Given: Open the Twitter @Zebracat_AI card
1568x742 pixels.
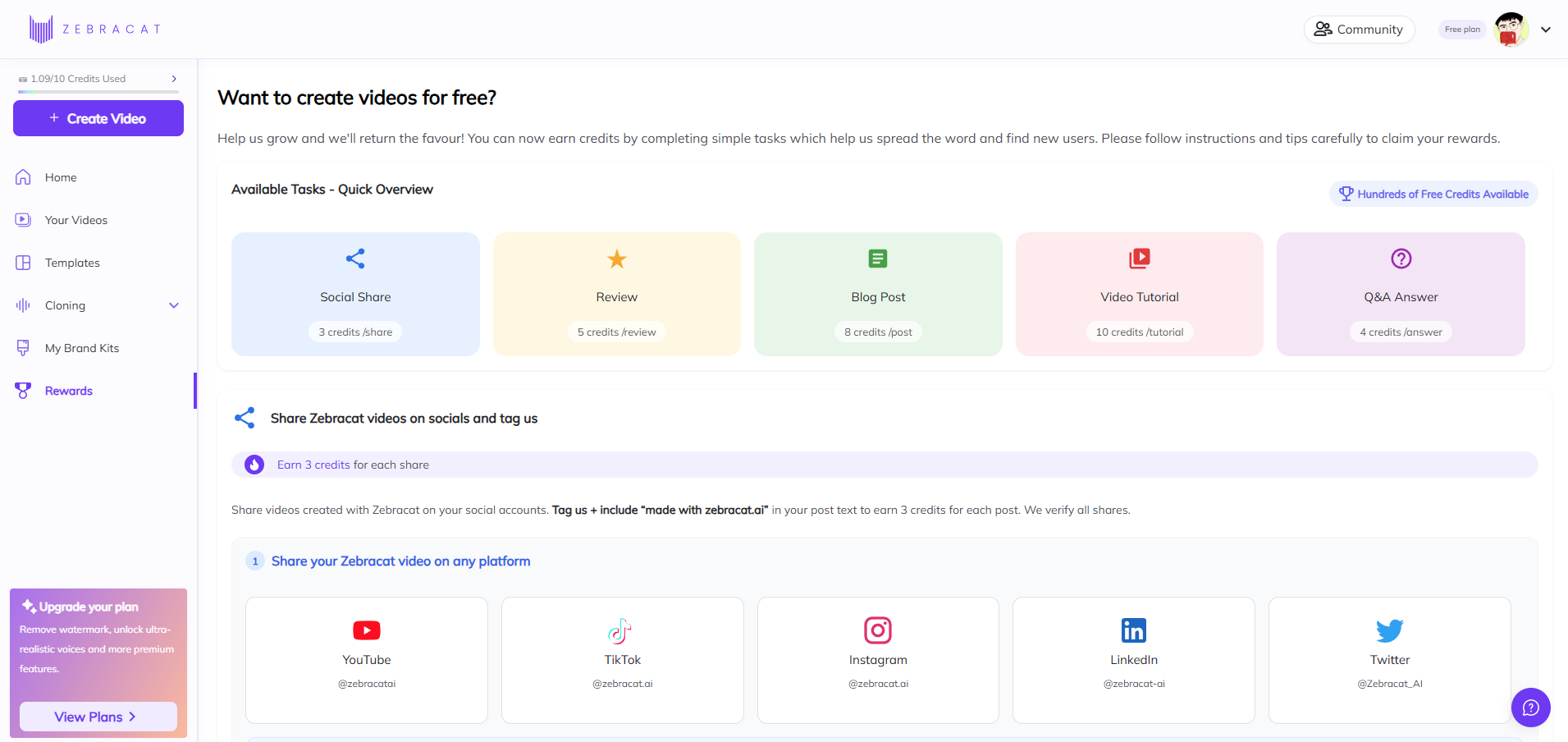Looking at the screenshot, I should (x=1390, y=660).
